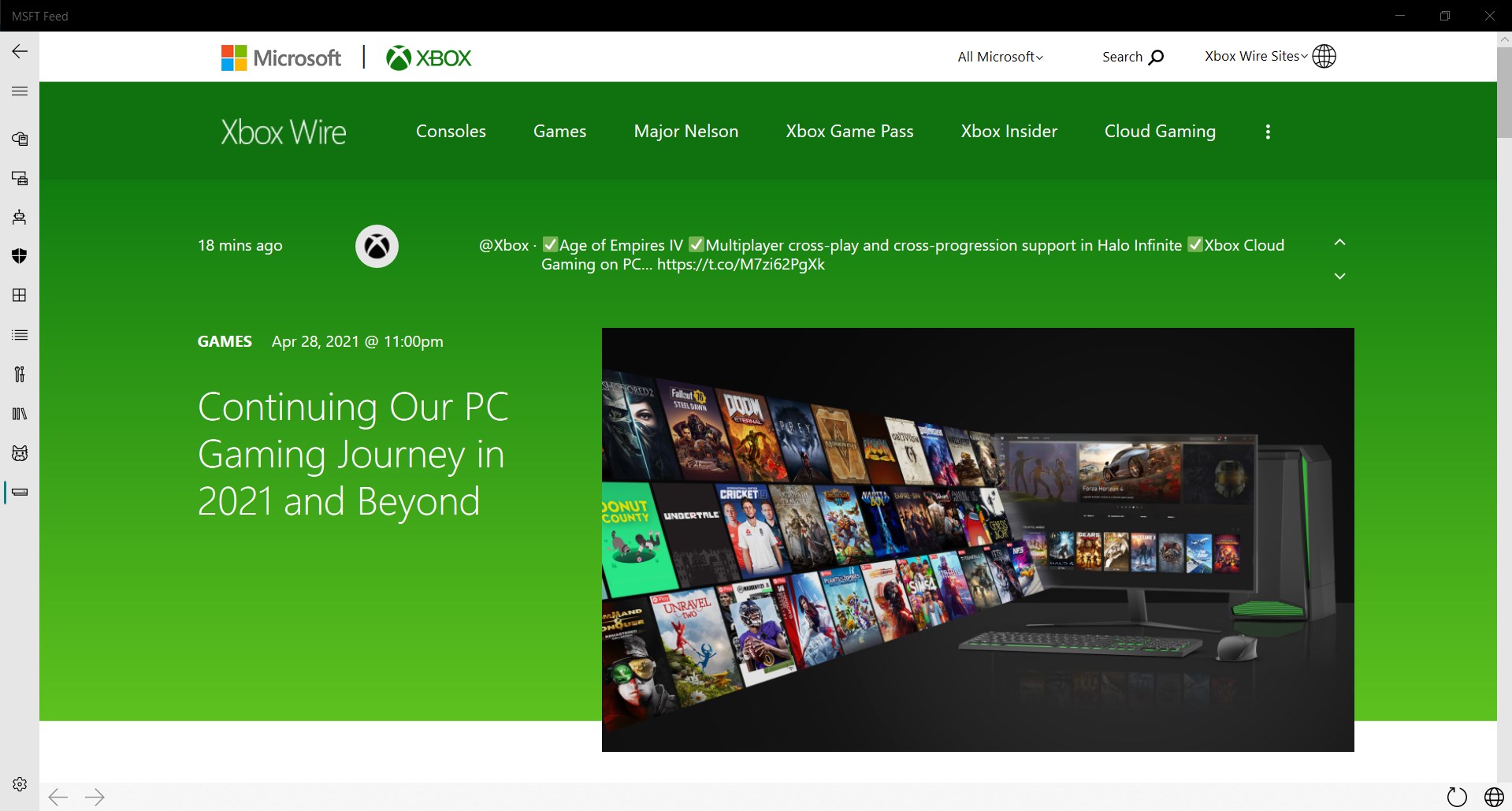Open the cloud news feed sidebar icon

[20, 139]
